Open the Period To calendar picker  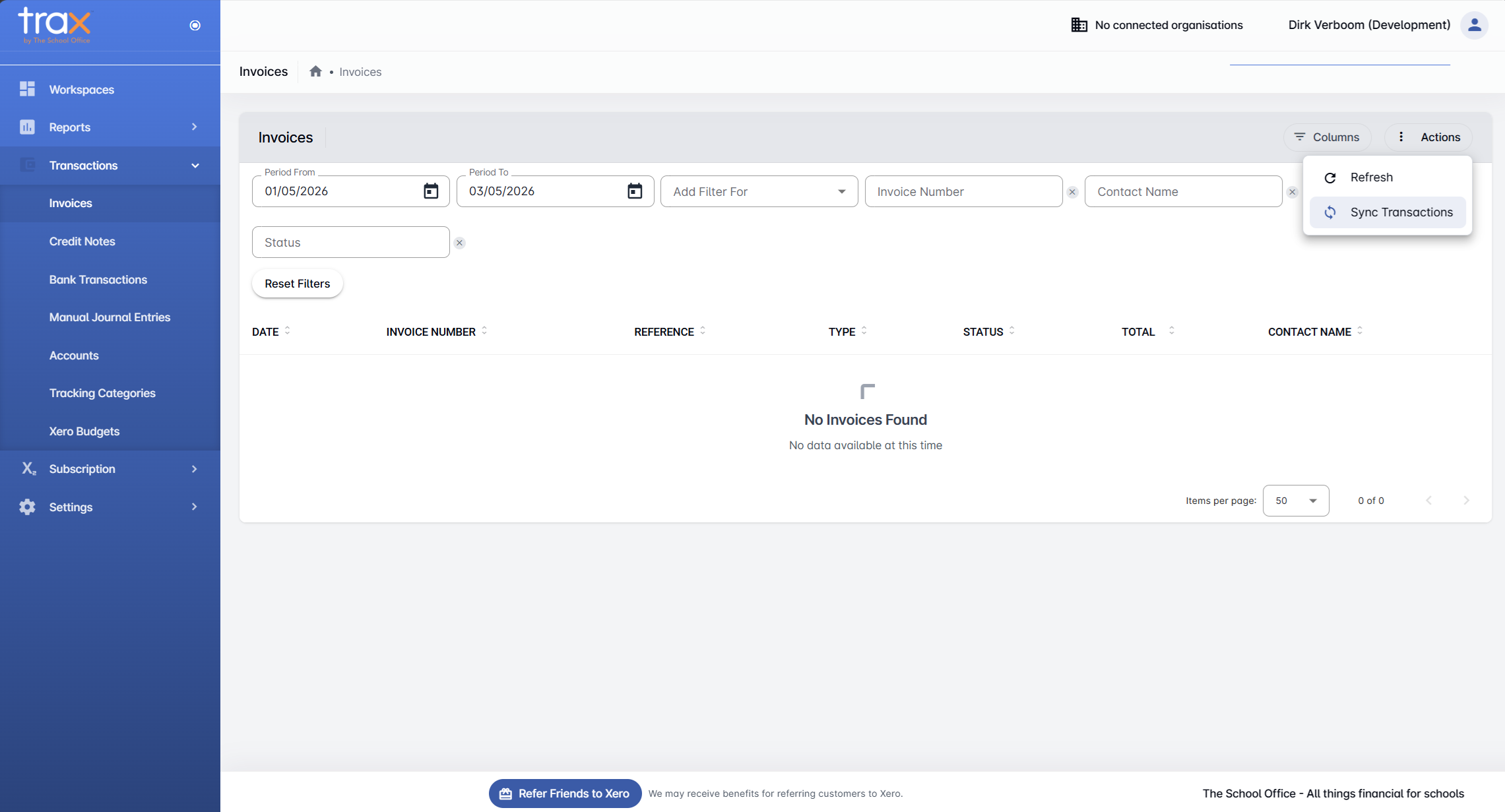[635, 191]
